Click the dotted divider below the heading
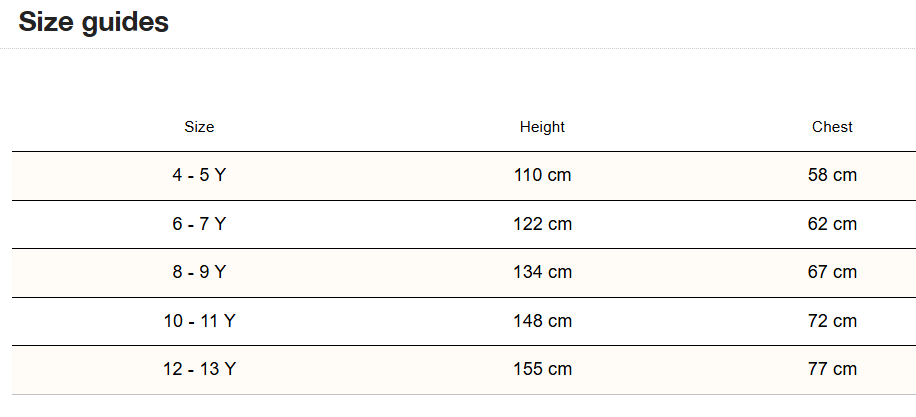 click(x=458, y=48)
